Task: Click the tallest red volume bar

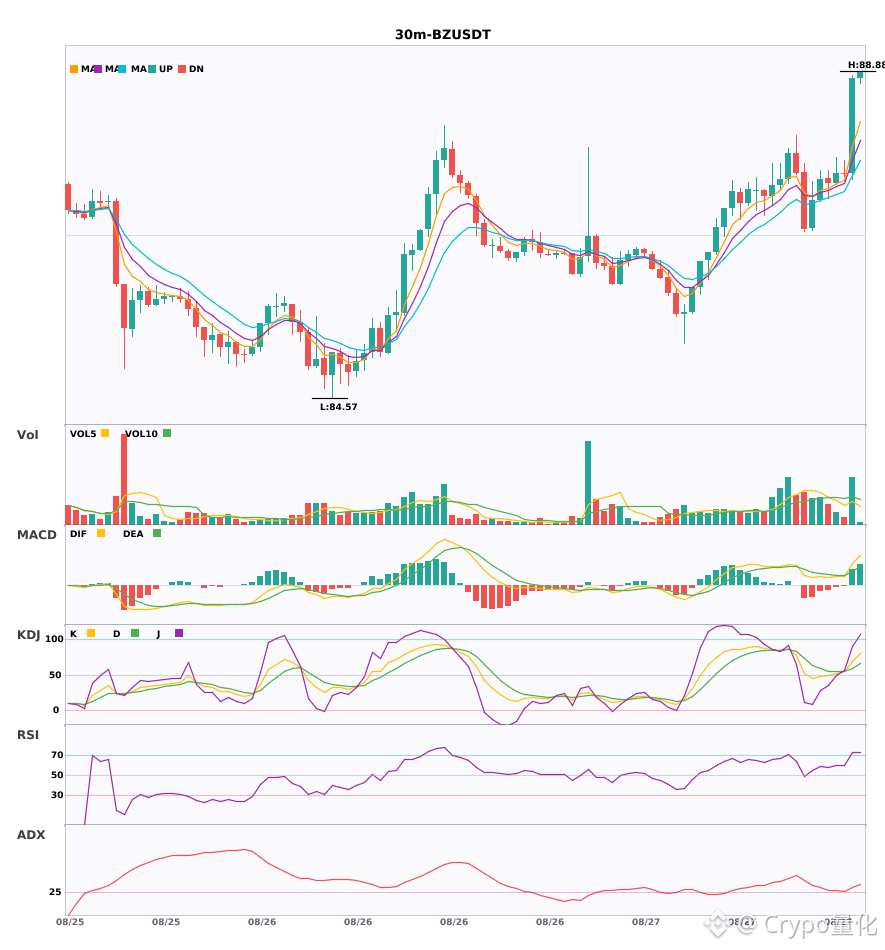Action: point(124,479)
